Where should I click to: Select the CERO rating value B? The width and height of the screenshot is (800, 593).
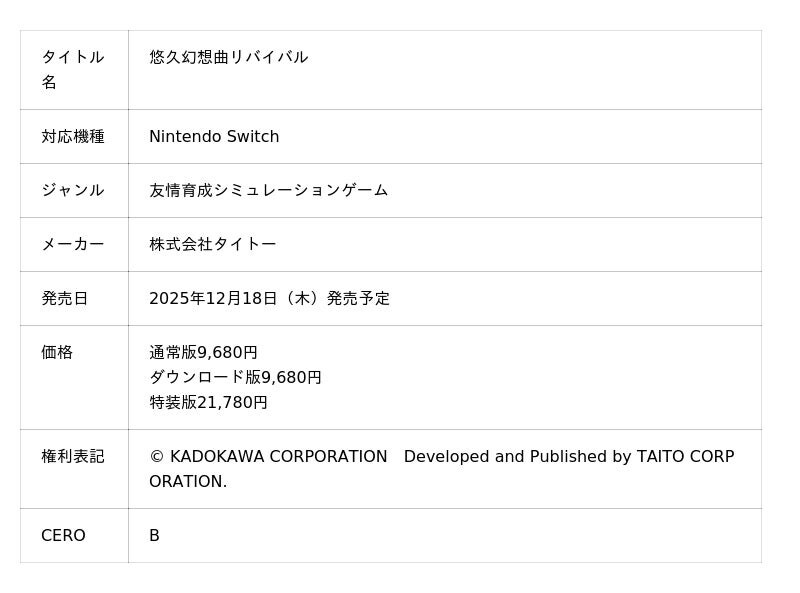154,536
